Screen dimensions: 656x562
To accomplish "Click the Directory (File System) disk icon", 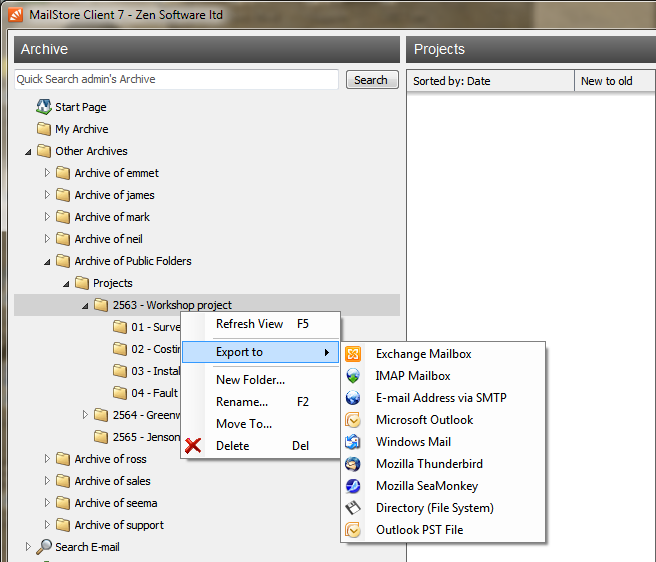I will pos(353,508).
